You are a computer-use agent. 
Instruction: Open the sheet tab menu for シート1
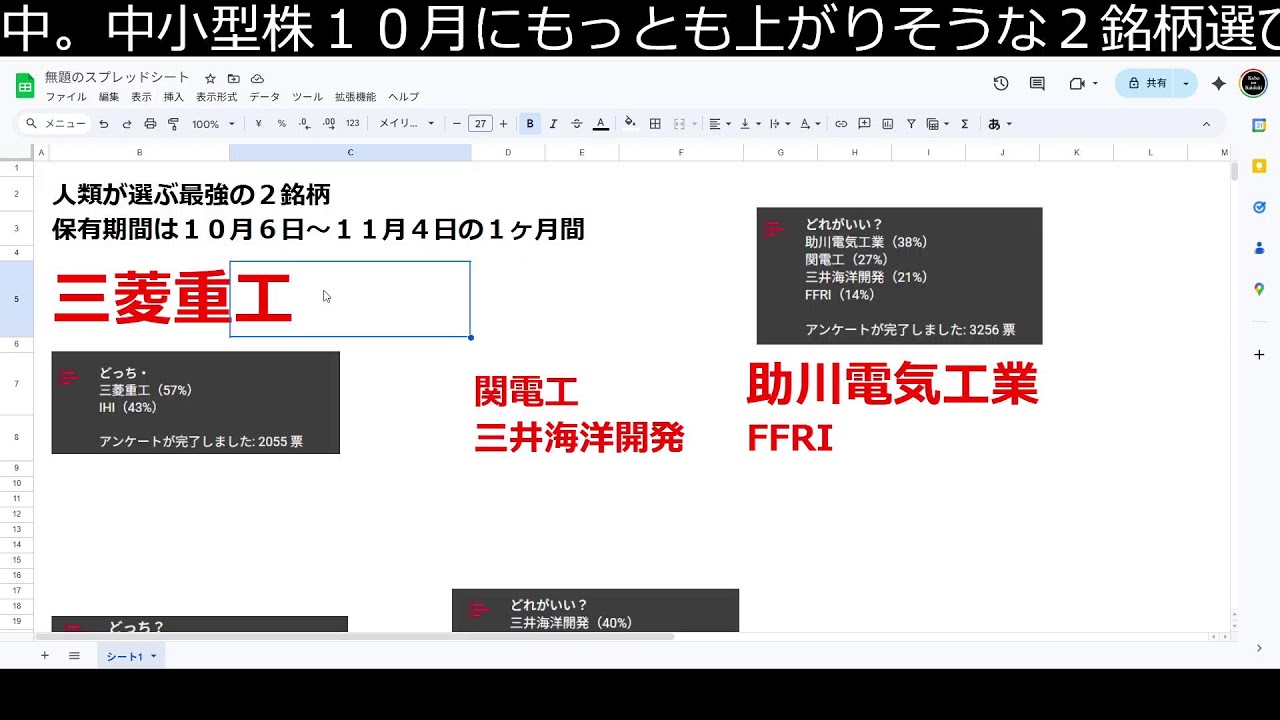click(152, 656)
